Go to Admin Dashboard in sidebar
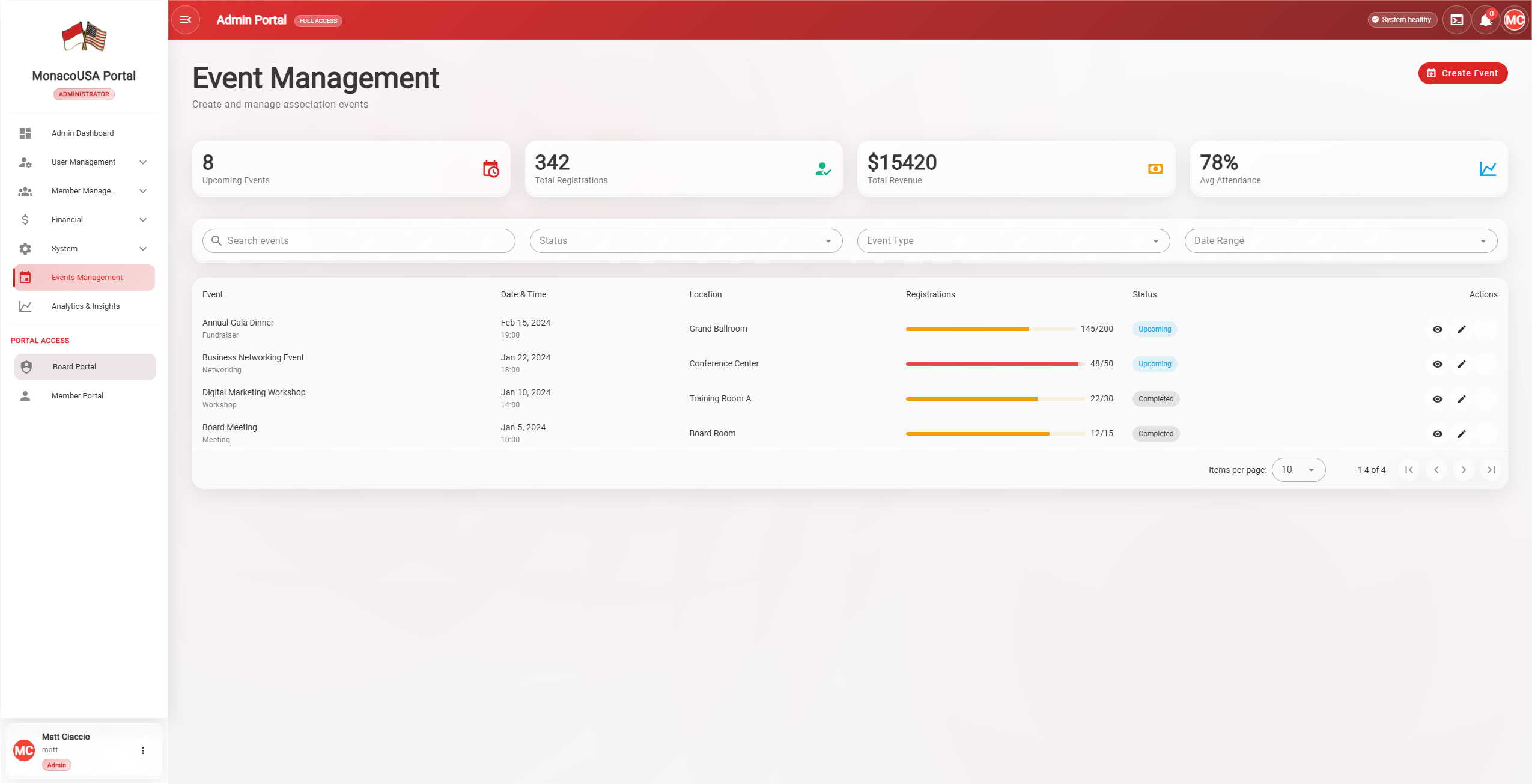 click(x=82, y=133)
